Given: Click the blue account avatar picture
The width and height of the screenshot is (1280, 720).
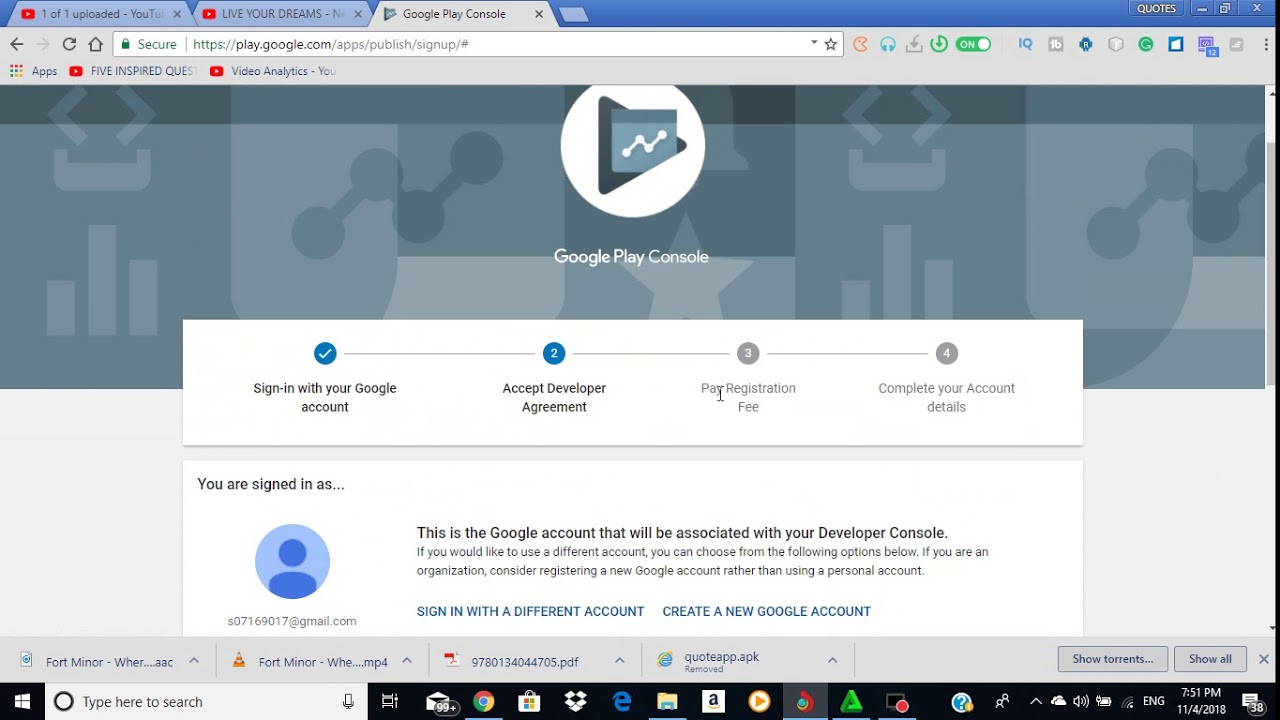Looking at the screenshot, I should (x=292, y=561).
